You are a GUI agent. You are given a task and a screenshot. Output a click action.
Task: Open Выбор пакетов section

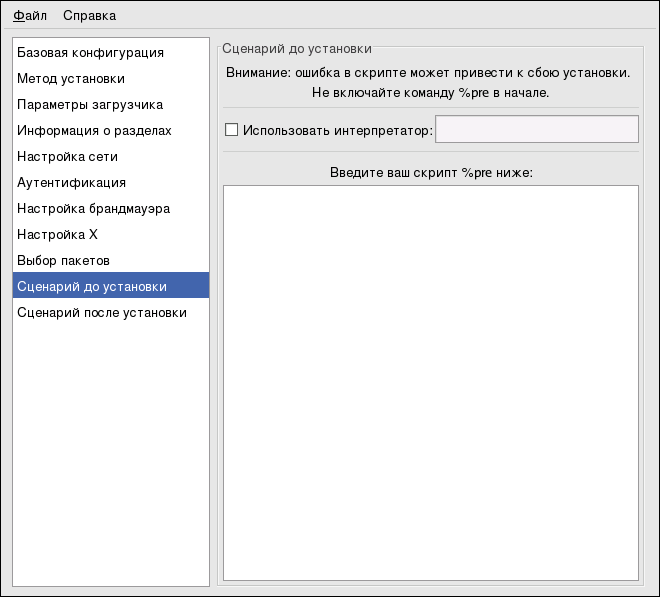click(63, 260)
